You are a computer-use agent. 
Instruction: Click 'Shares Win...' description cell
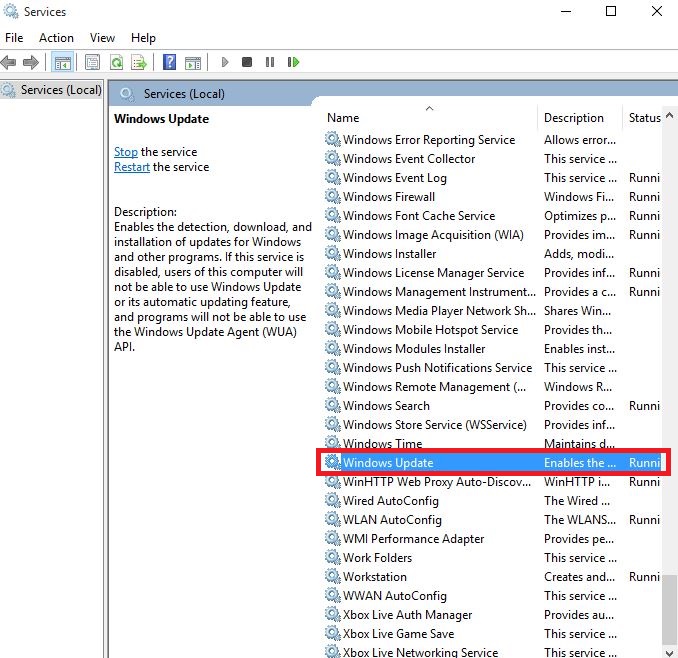(577, 311)
